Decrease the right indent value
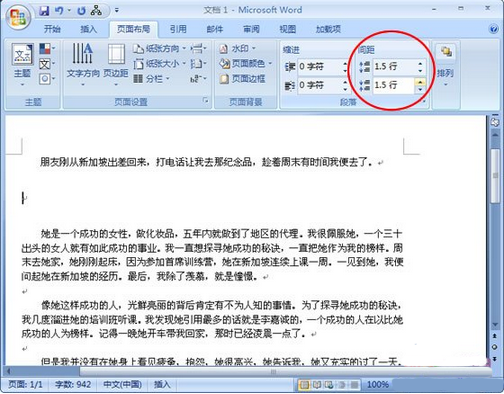The width and height of the screenshot is (504, 394). (345, 89)
